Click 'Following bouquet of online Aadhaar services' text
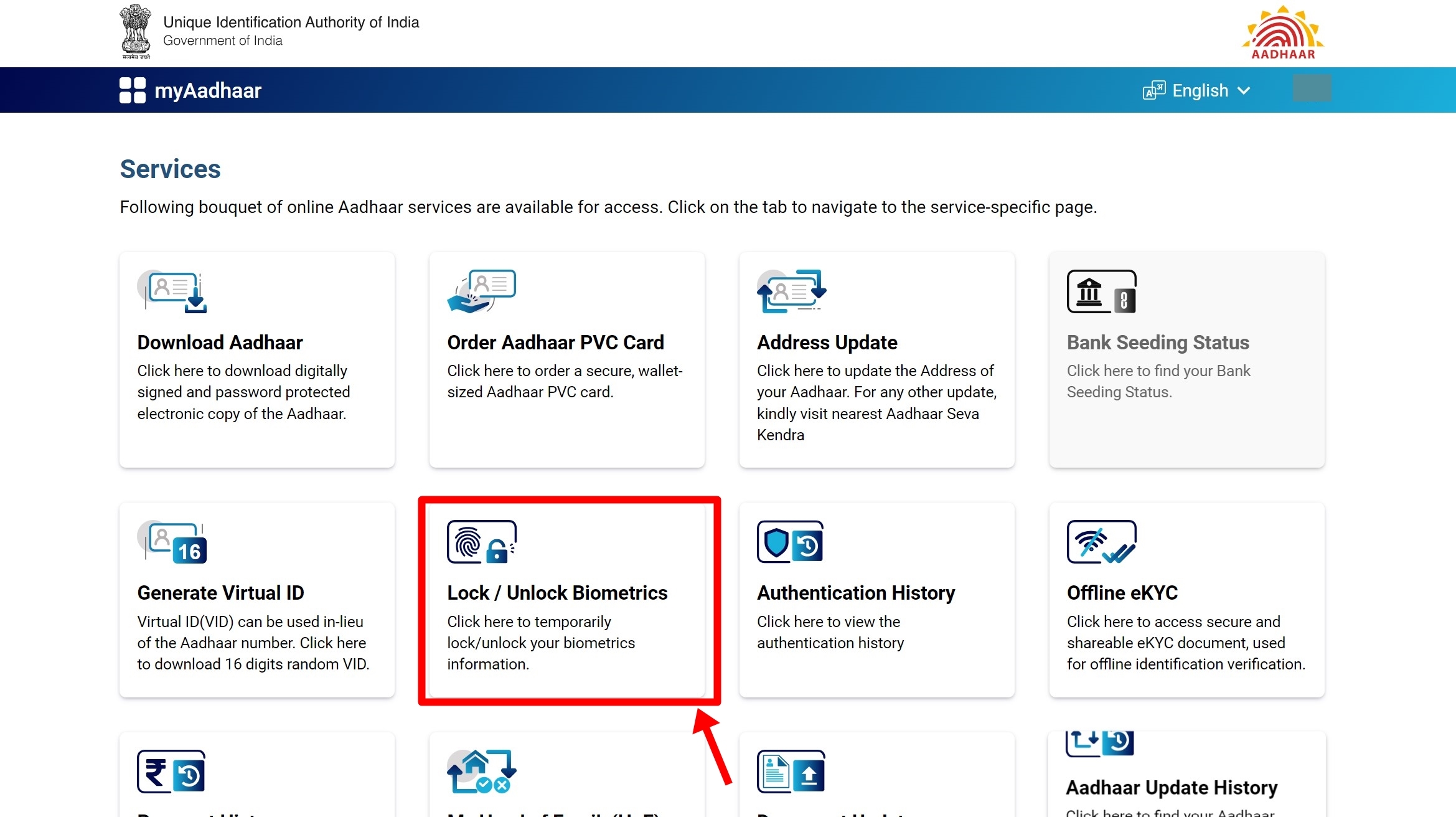This screenshot has width=1456, height=817. pos(608,207)
